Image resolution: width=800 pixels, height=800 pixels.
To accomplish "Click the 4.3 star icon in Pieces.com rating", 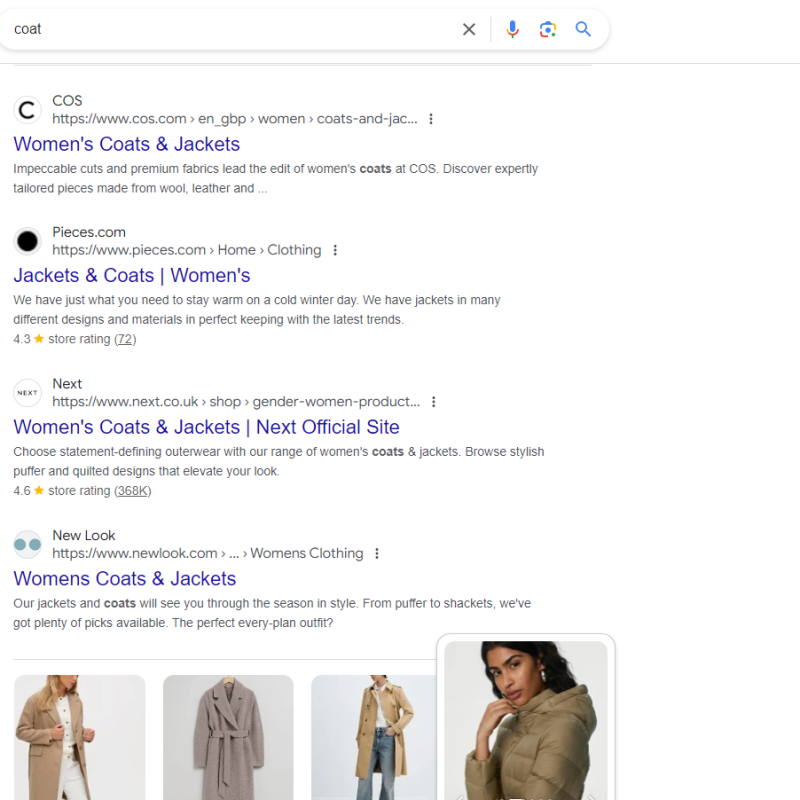I will pyautogui.click(x=39, y=339).
